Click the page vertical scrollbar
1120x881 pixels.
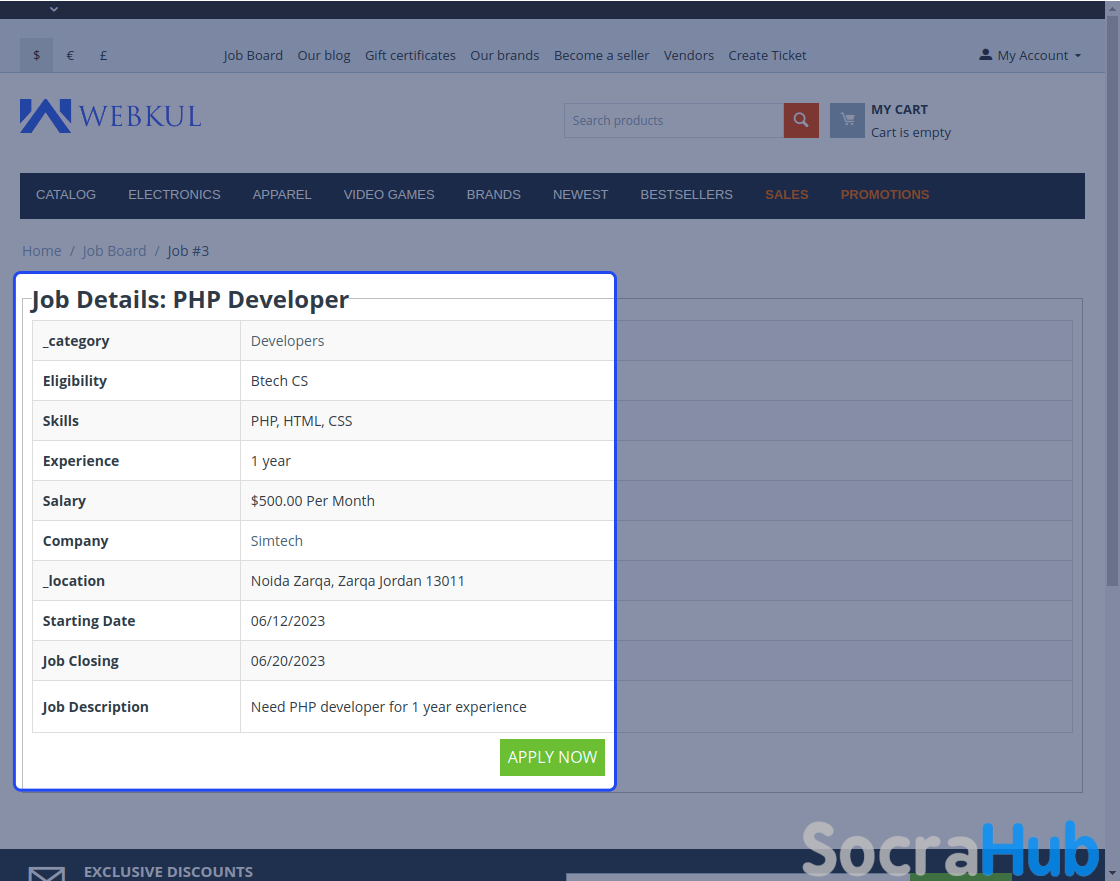[x=1113, y=300]
